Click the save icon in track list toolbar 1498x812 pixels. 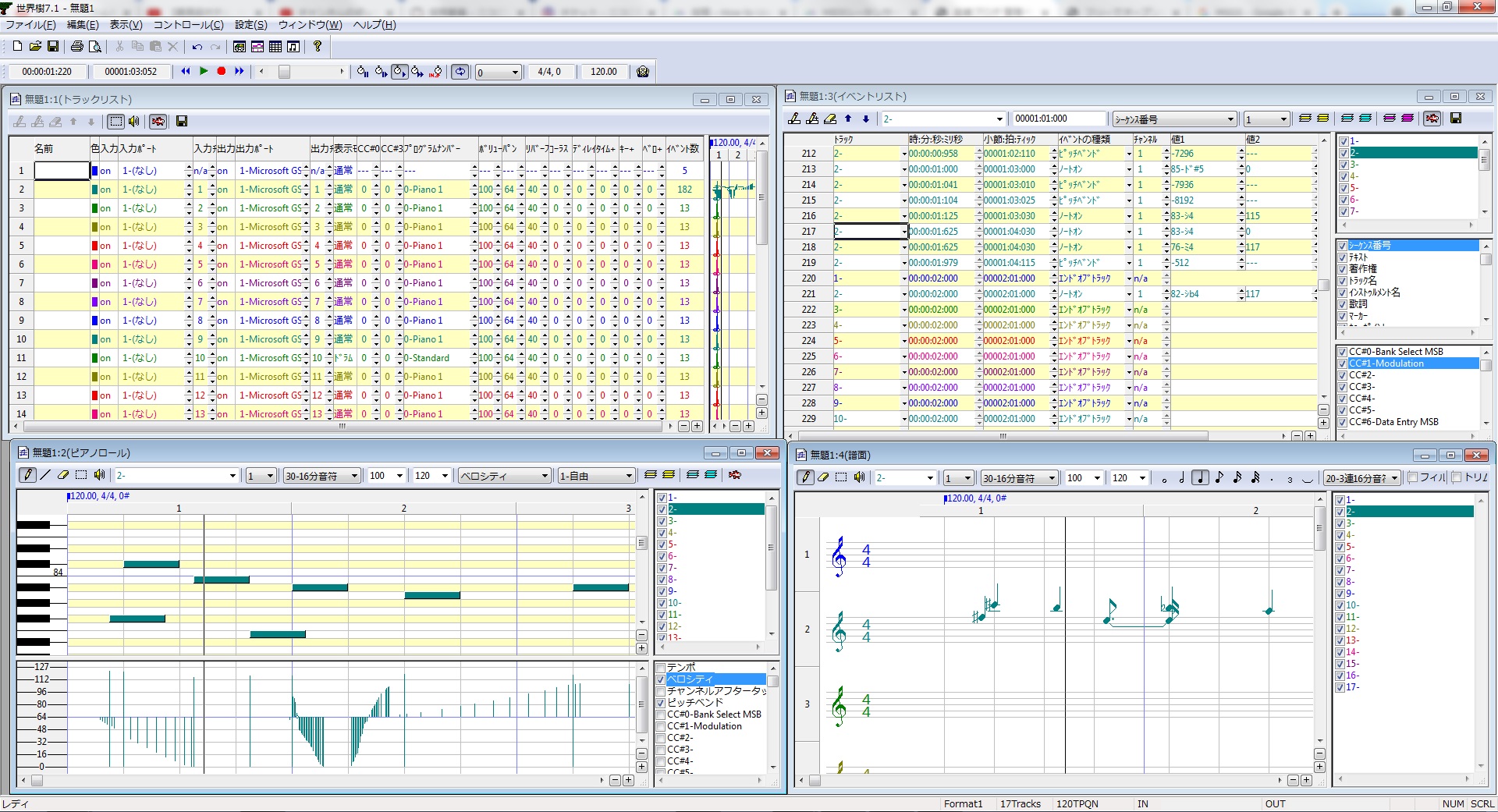click(x=182, y=121)
